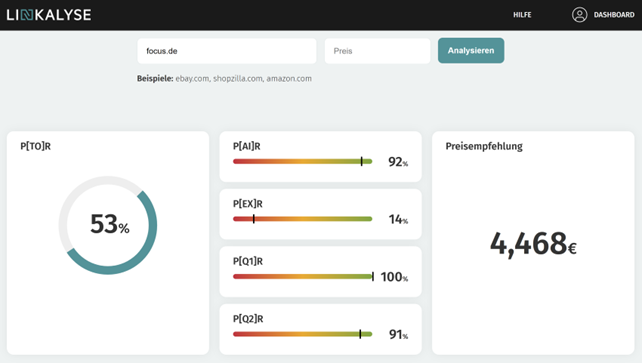Click the P[Q2]R gradient bar
This screenshot has width=642, height=363.
tap(303, 334)
